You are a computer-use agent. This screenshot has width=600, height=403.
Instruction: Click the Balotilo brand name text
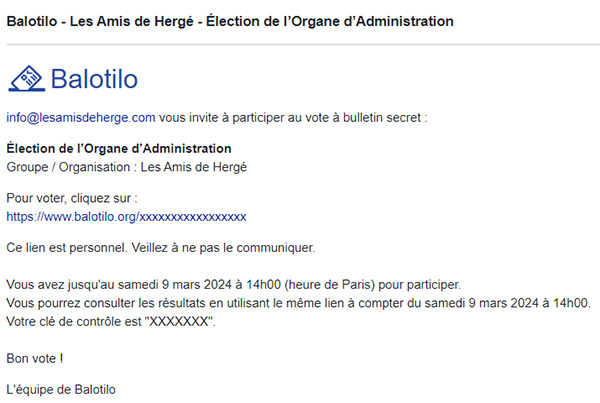[94, 79]
